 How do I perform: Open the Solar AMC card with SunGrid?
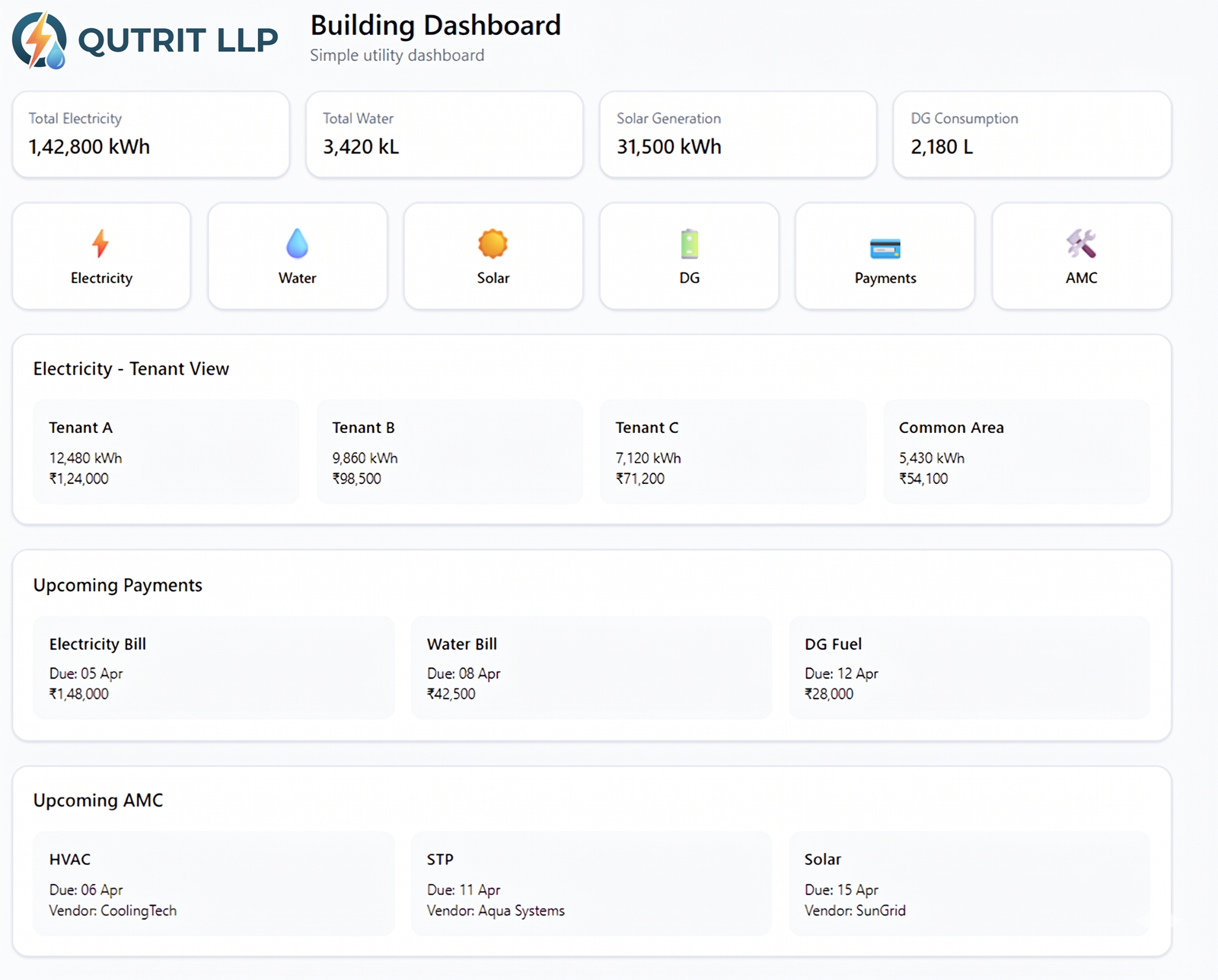click(969, 883)
